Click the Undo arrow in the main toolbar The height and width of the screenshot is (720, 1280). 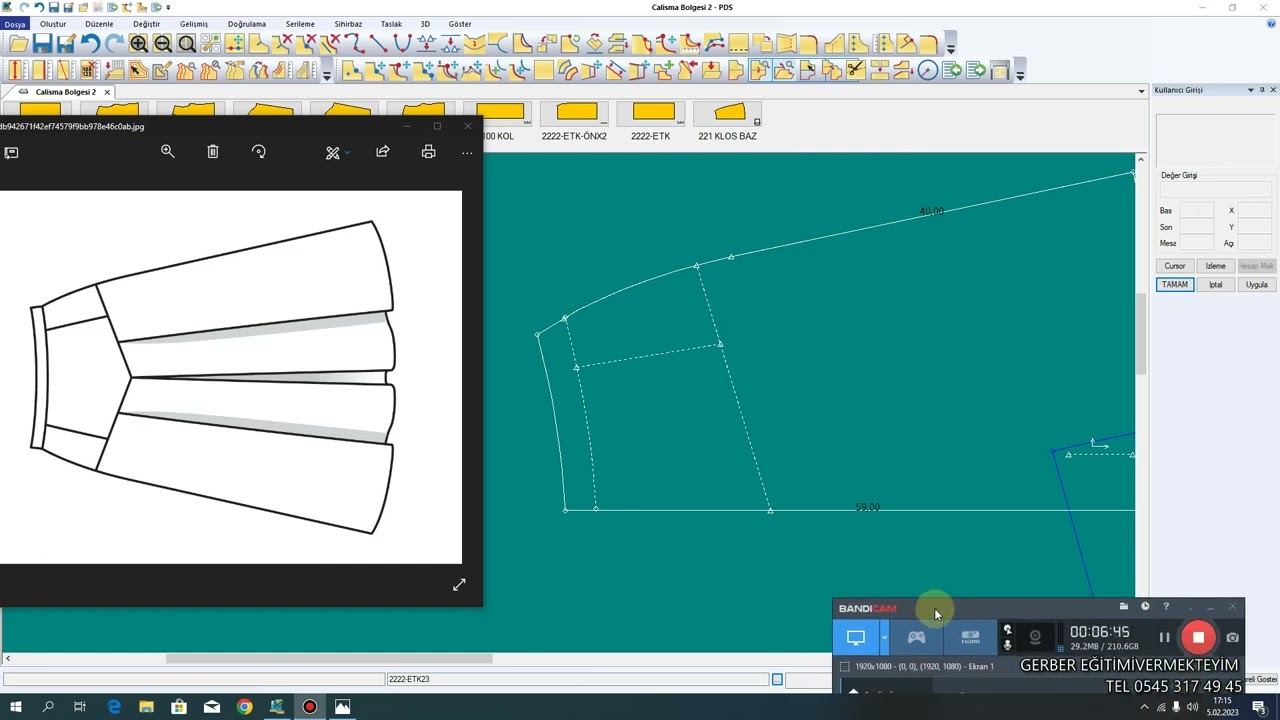[90, 44]
